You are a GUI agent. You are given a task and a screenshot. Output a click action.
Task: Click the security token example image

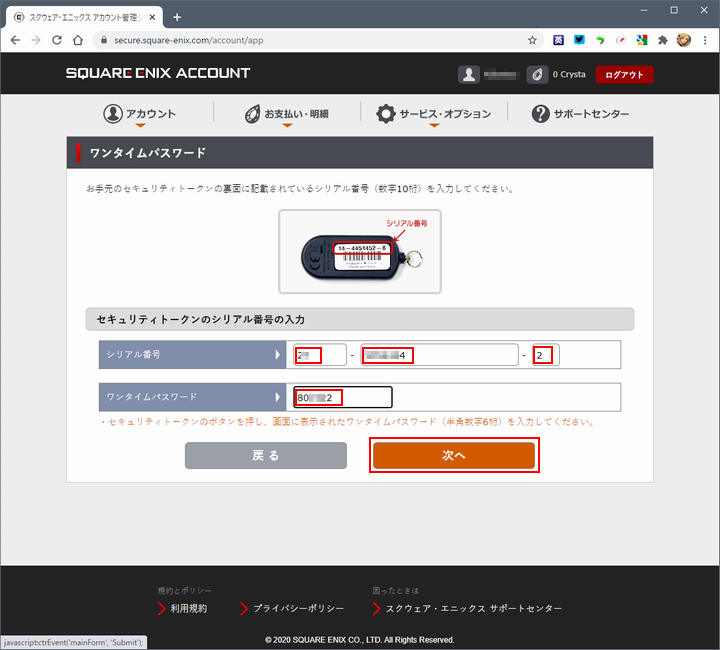click(360, 252)
